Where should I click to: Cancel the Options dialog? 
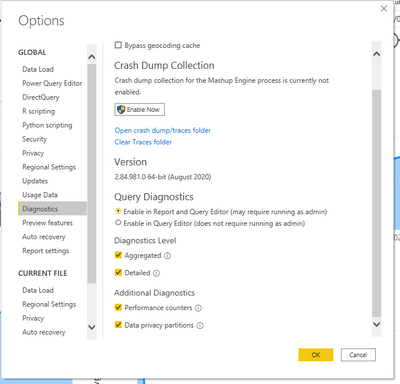358,355
